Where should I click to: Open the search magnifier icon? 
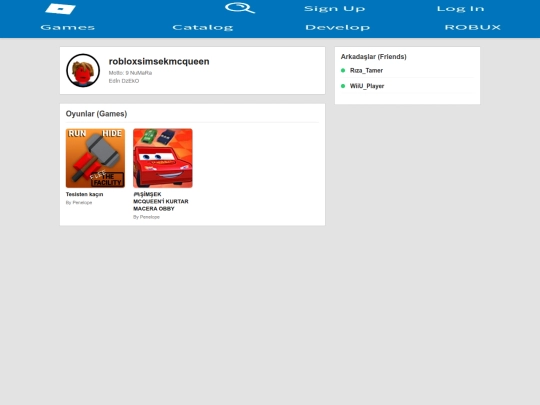240,8
